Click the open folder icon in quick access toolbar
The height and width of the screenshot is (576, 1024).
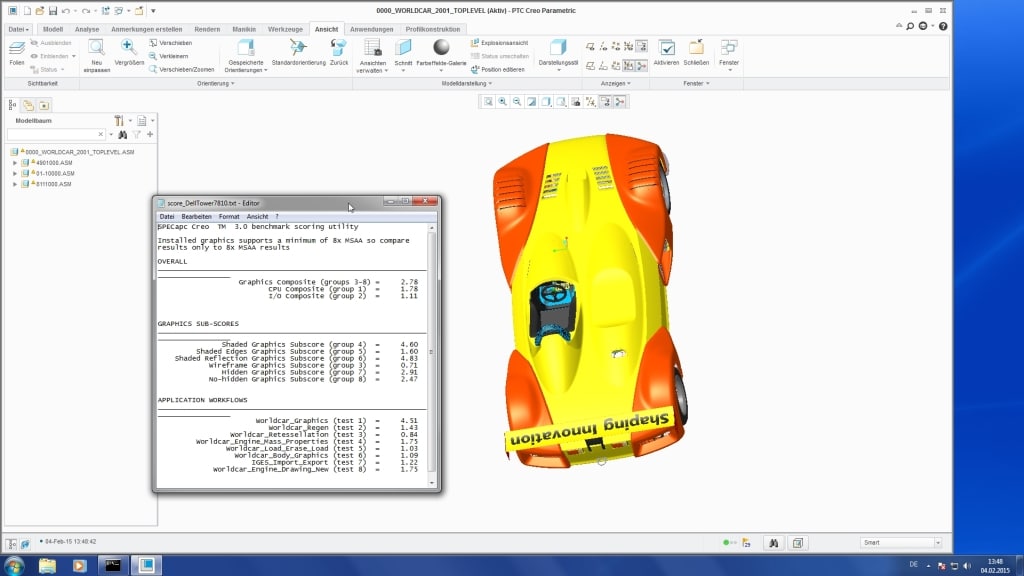tap(40, 10)
